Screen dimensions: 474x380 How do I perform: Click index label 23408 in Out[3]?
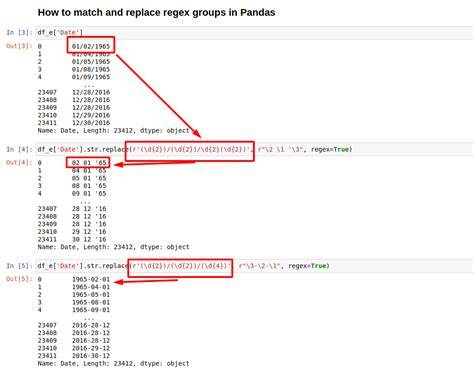(x=47, y=100)
